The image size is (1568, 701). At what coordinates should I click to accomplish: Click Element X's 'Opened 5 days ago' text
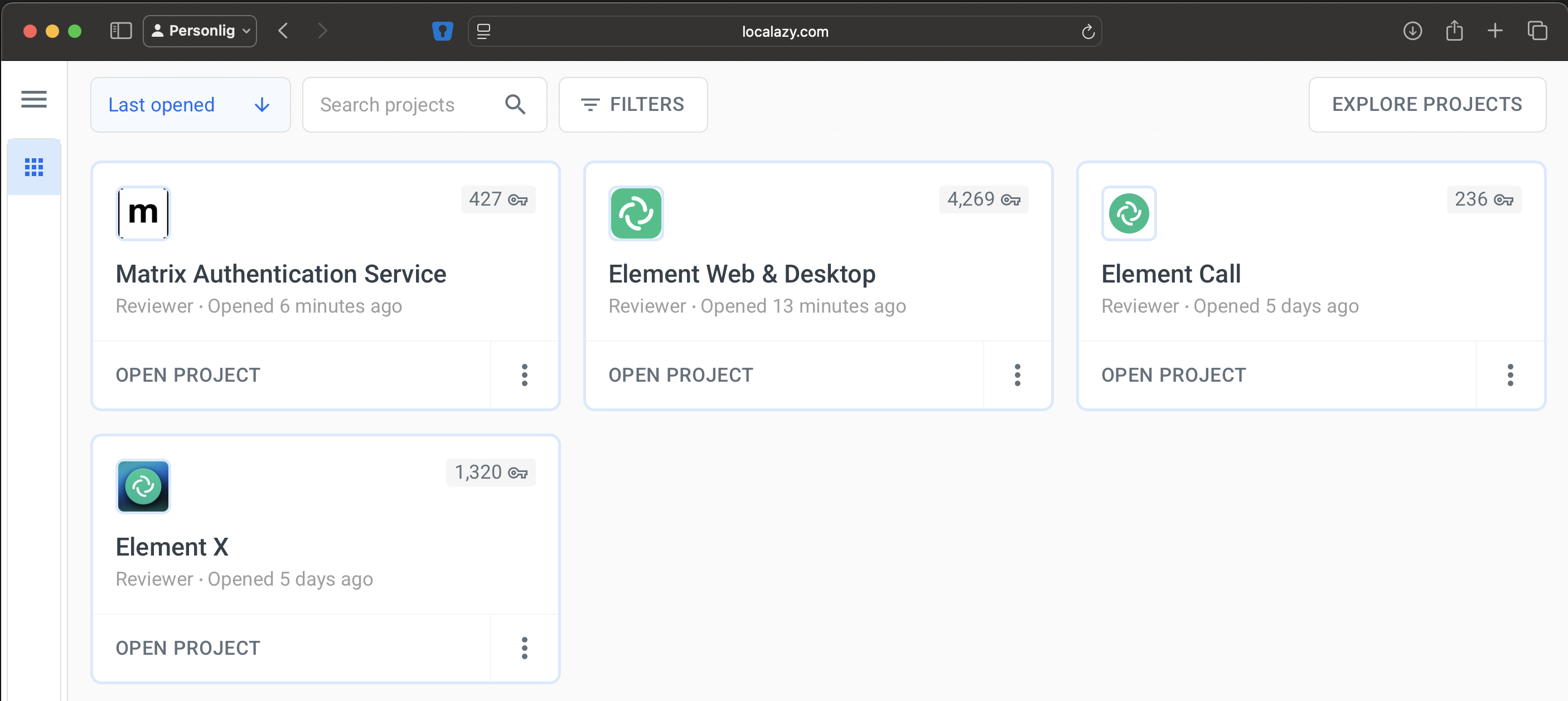(x=291, y=580)
